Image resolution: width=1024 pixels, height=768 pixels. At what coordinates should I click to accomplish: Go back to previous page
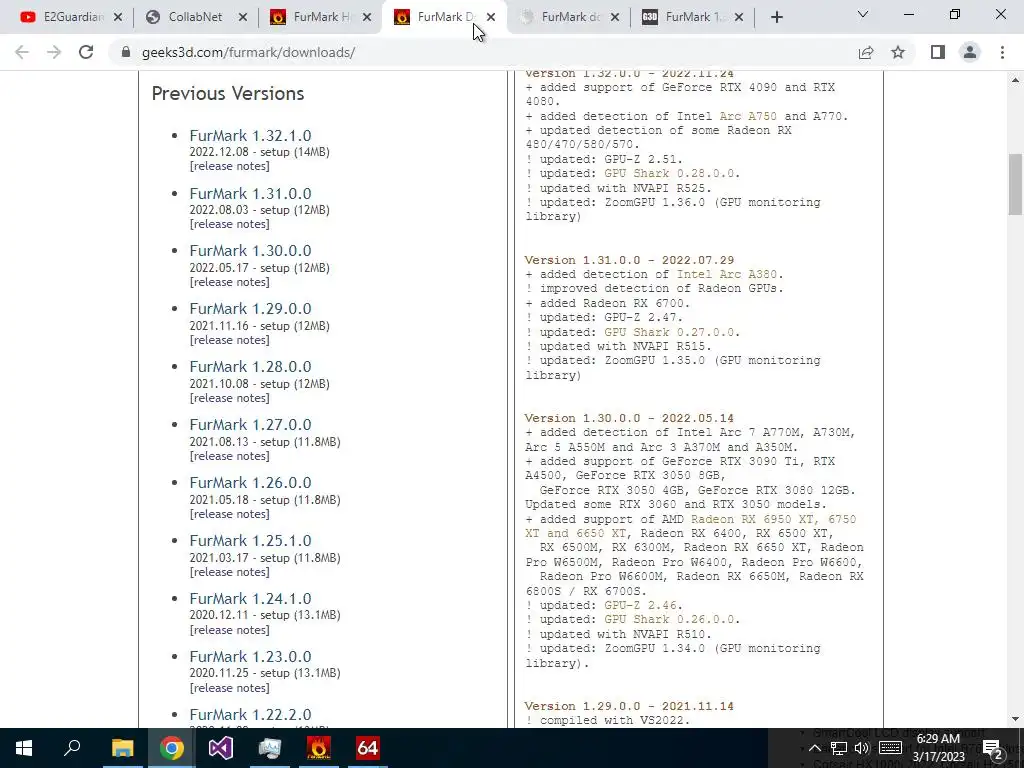[22, 52]
